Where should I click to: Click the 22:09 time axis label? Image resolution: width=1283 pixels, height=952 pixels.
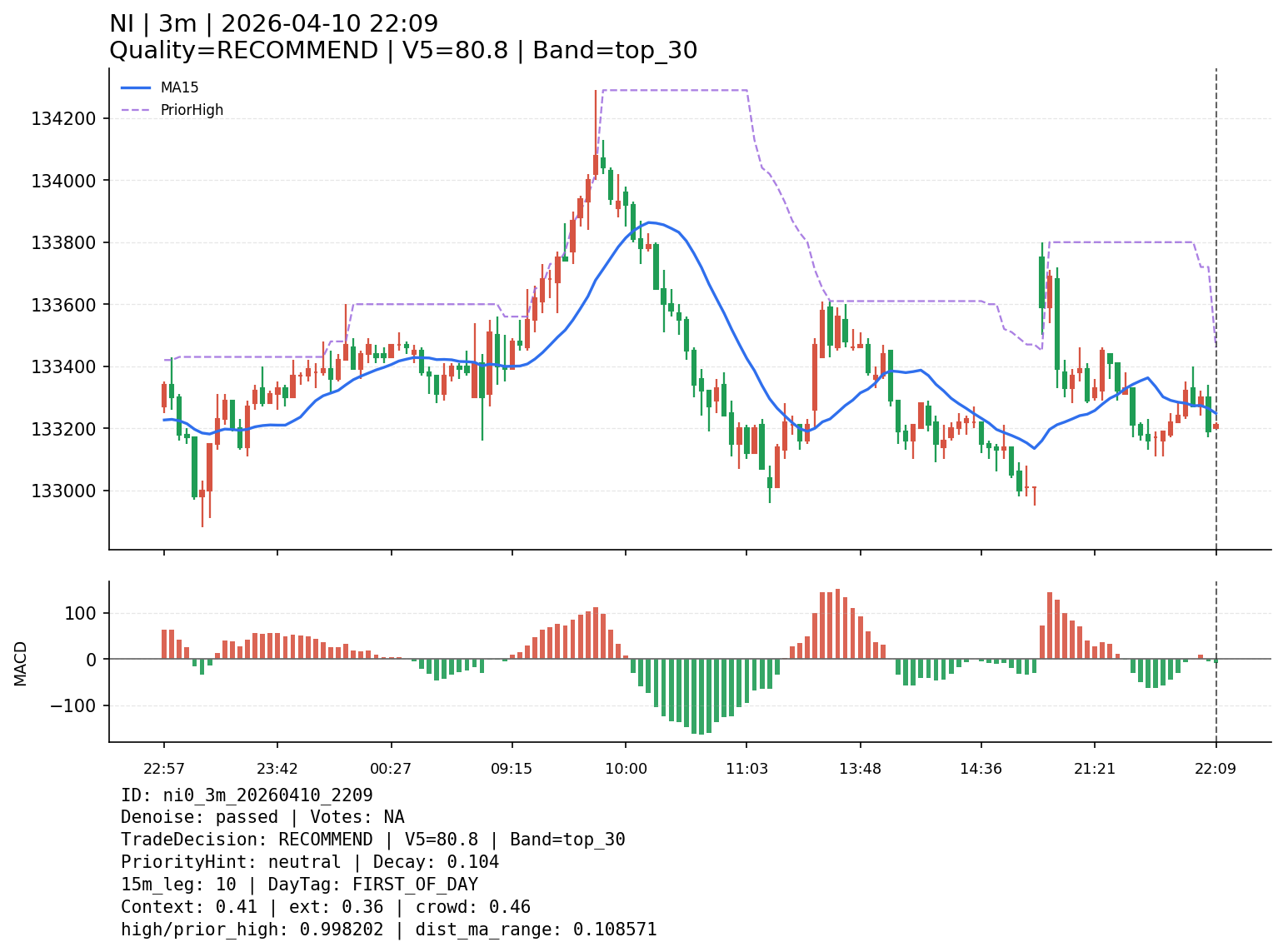[1216, 769]
